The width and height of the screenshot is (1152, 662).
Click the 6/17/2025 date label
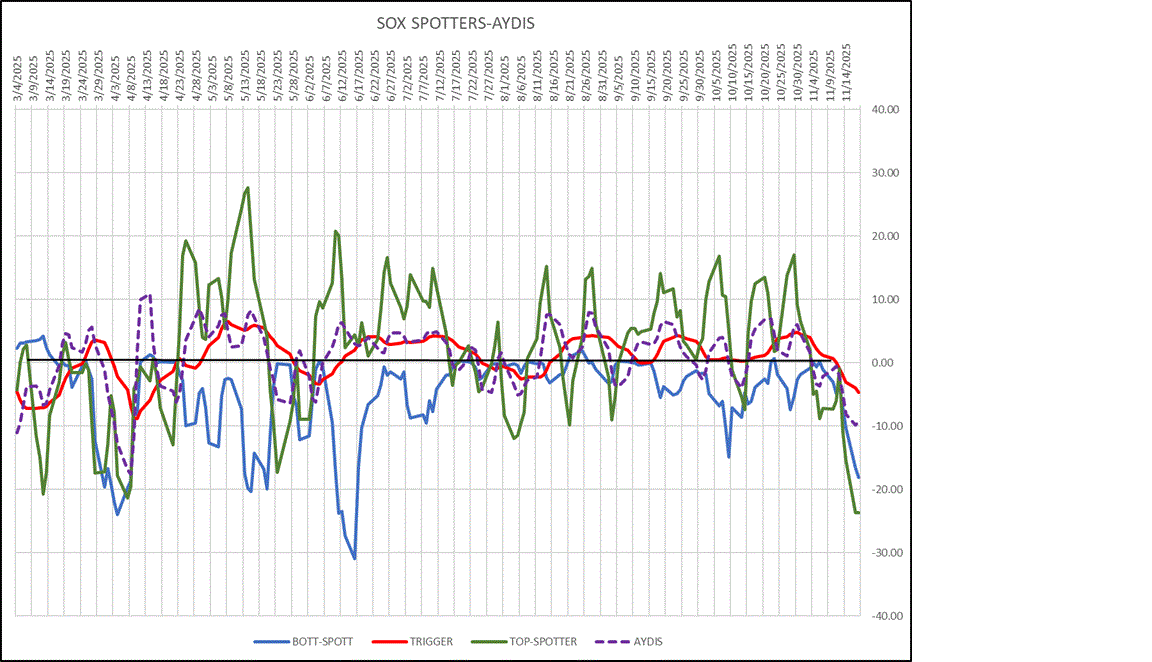click(x=359, y=76)
